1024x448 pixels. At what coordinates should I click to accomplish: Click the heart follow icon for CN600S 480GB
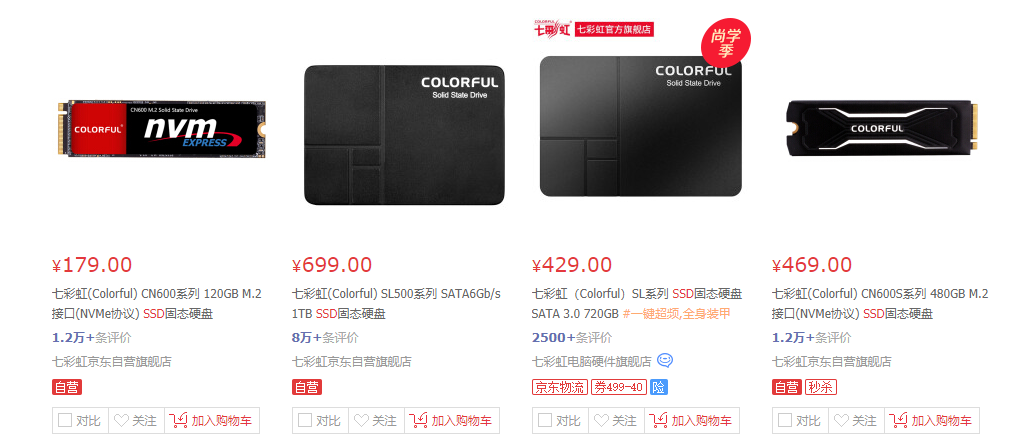(x=841, y=421)
